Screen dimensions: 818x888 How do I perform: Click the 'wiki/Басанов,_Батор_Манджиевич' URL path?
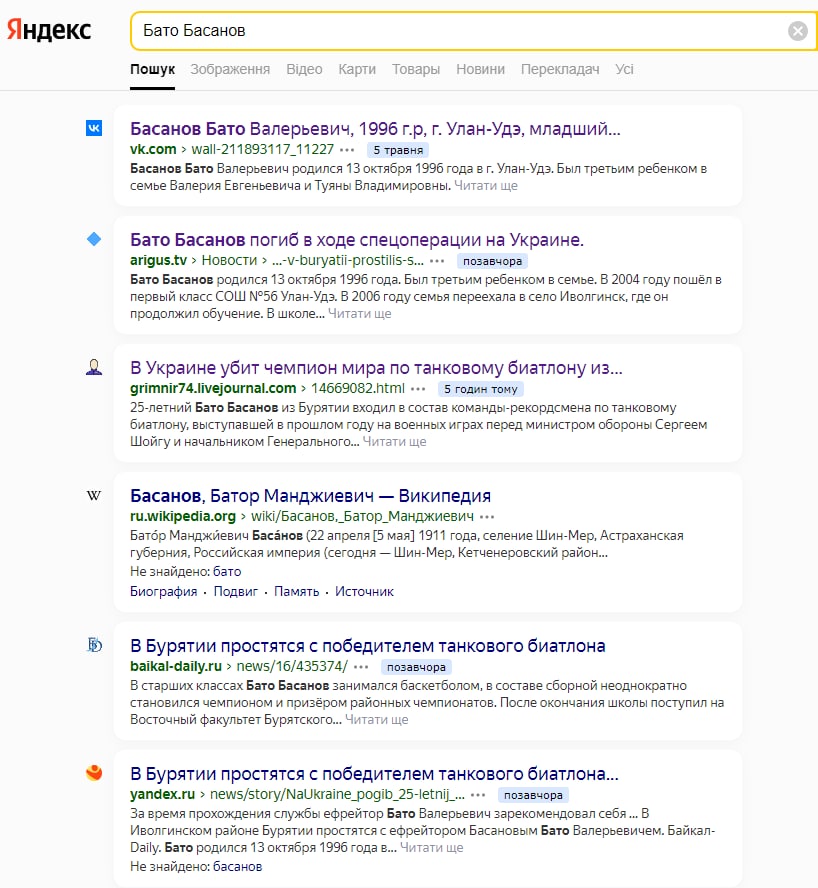(x=363, y=516)
